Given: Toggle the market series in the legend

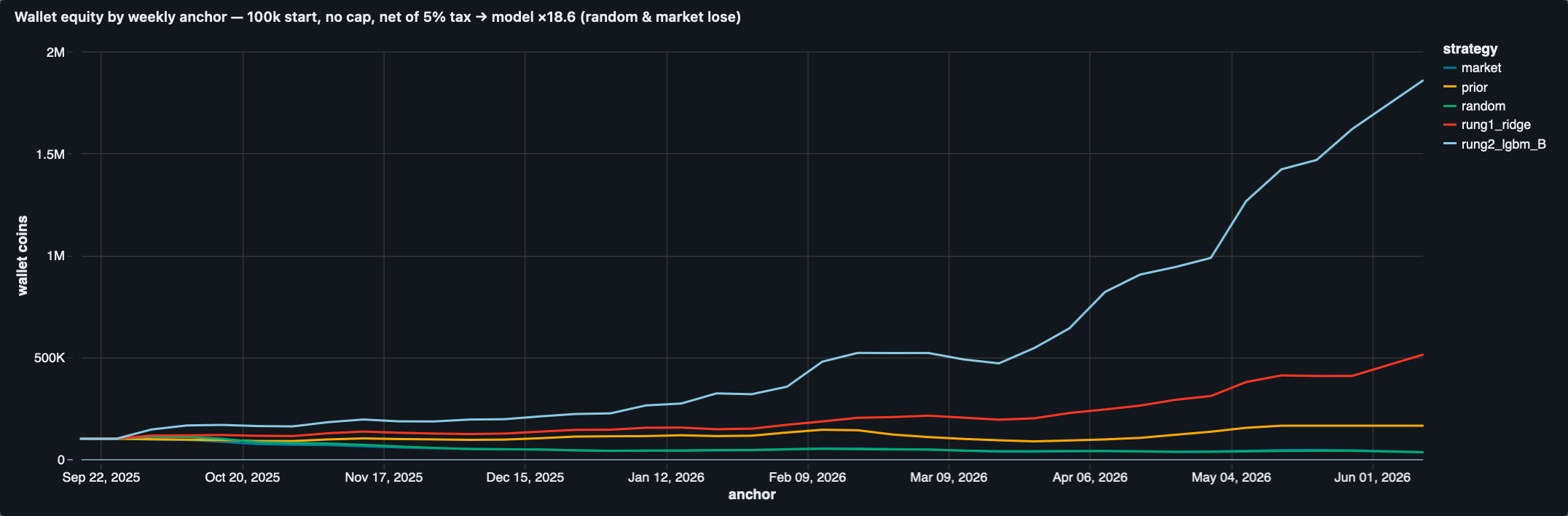Looking at the screenshot, I should coord(1473,68).
